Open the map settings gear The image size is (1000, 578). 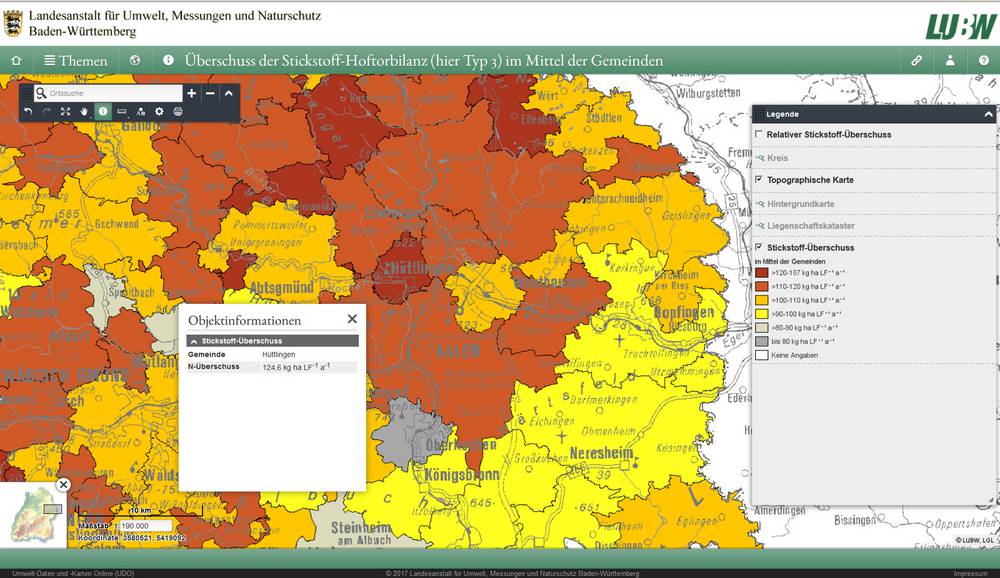click(x=159, y=111)
